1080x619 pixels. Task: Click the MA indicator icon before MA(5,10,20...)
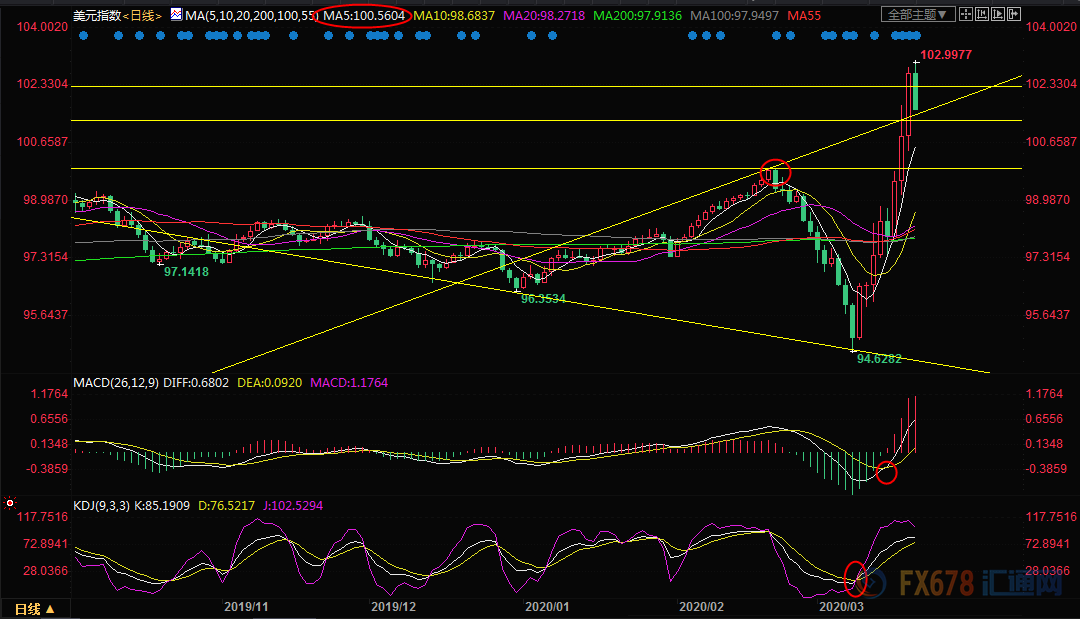pyautogui.click(x=176, y=15)
